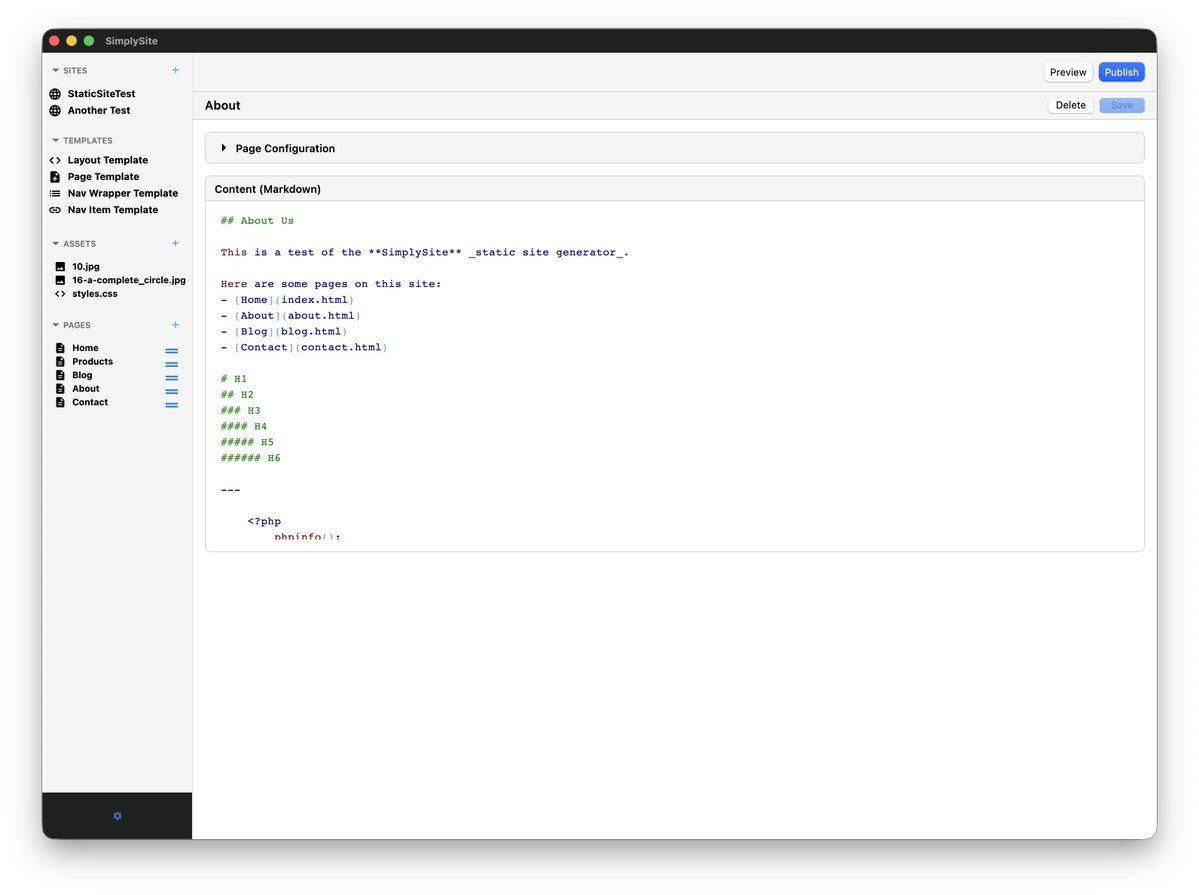Viewport: 1199px width, 895px height.
Task: Open the Blog page
Action: (x=82, y=376)
